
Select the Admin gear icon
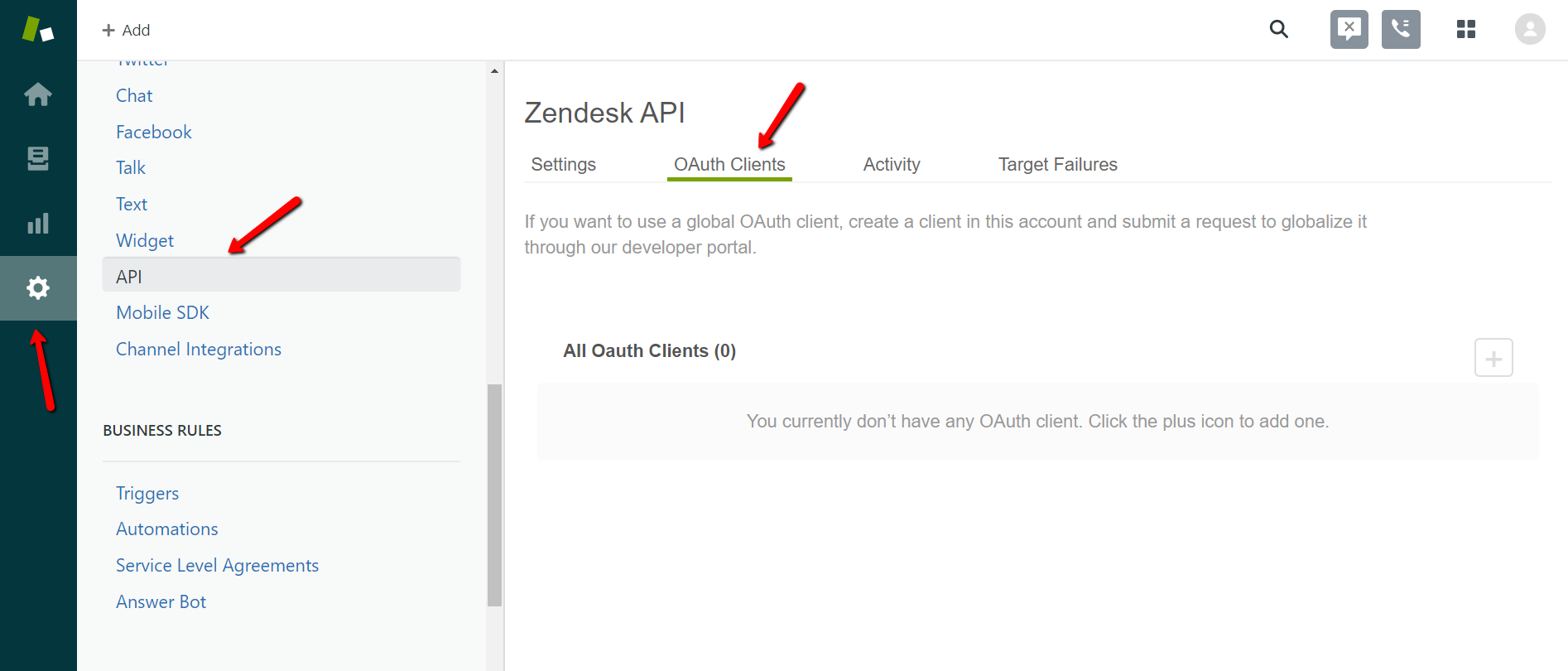coord(38,287)
